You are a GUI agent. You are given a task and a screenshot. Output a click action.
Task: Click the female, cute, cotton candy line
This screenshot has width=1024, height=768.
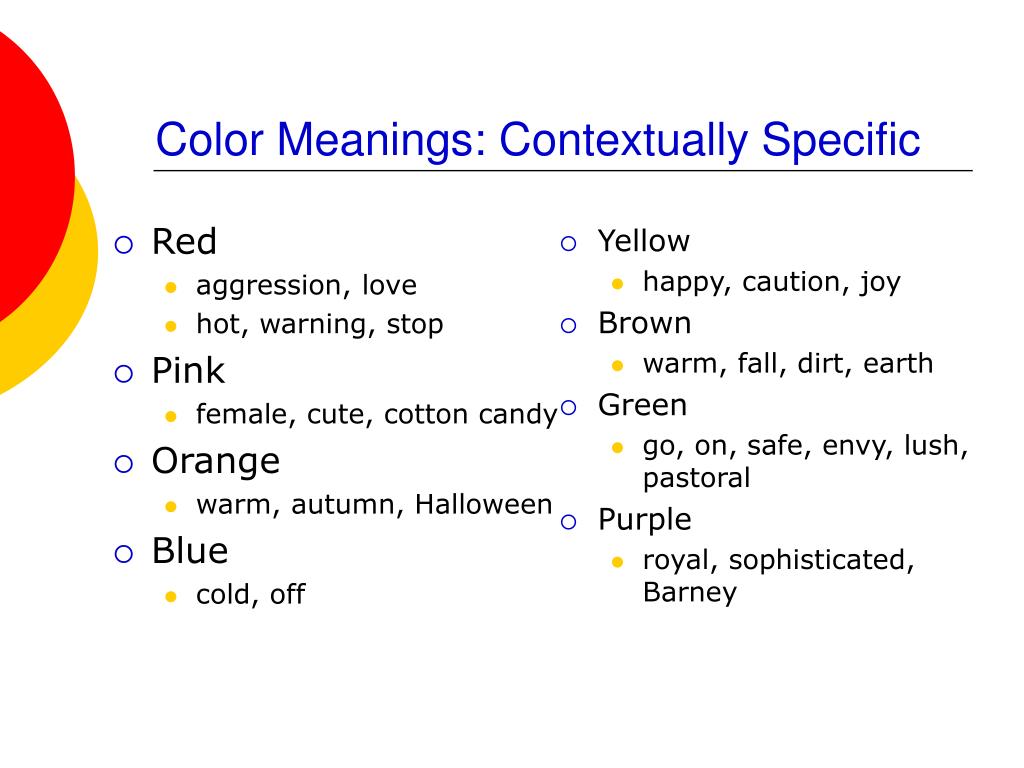point(377,415)
